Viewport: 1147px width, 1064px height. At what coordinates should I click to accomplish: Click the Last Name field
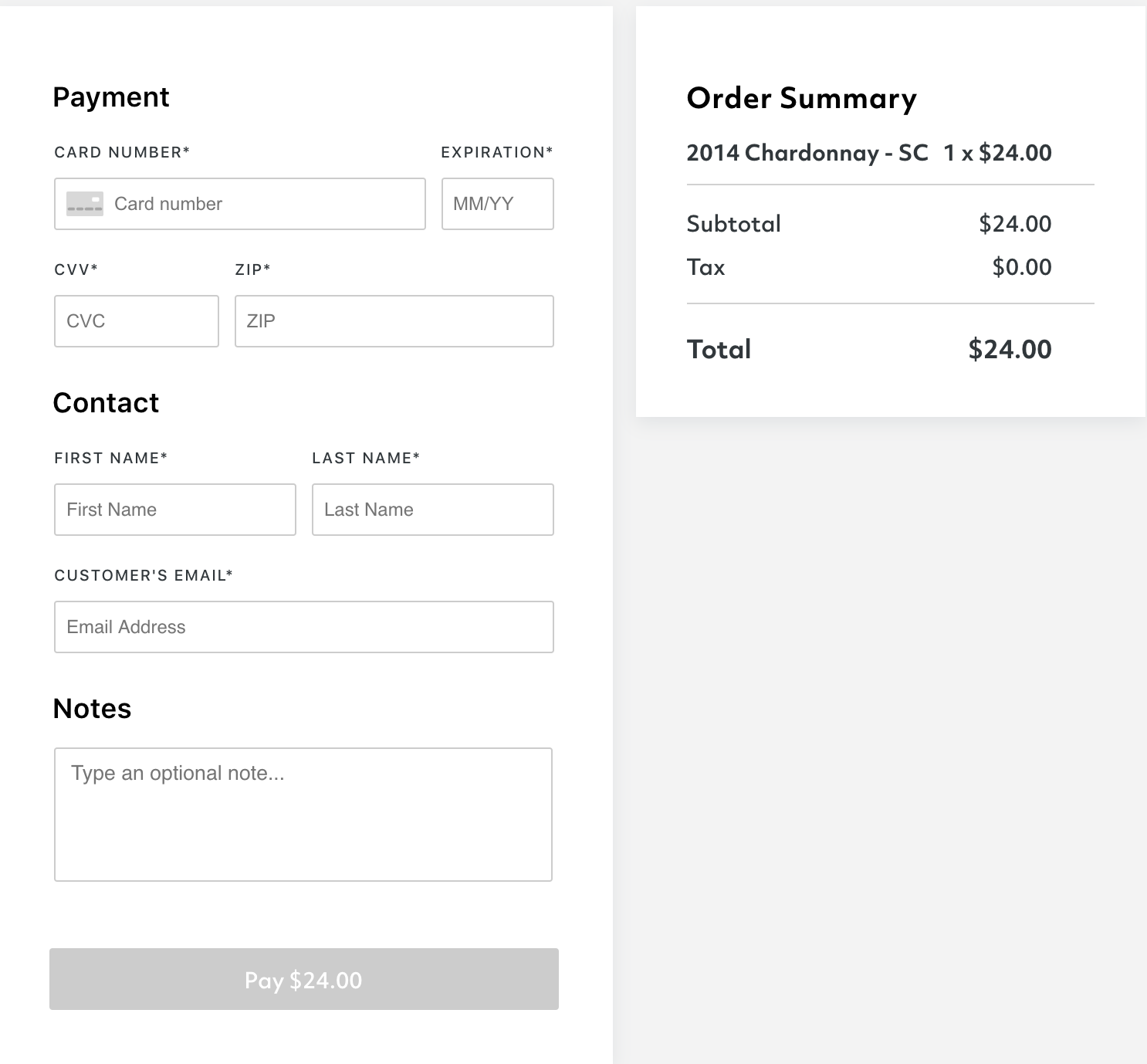pyautogui.click(x=433, y=510)
